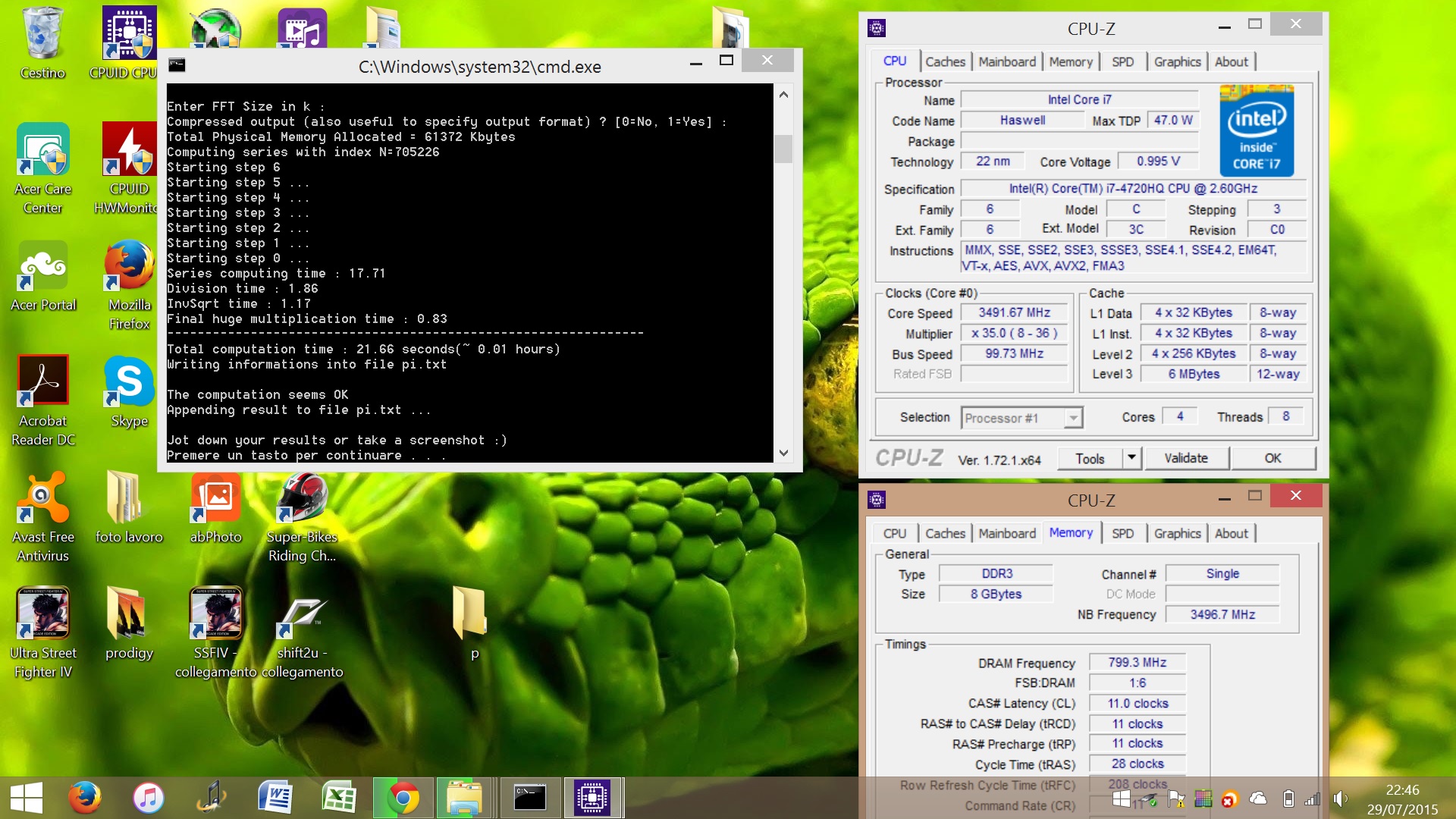This screenshot has width=1456, height=819.
Task: Click the cmd.exe title bar system icon
Action: click(177, 65)
